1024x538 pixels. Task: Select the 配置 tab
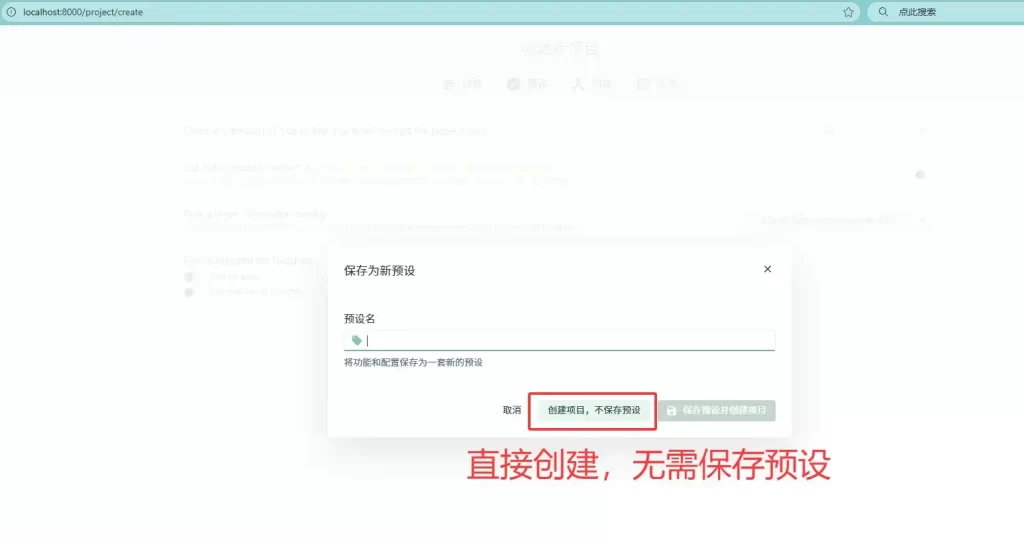657,84
